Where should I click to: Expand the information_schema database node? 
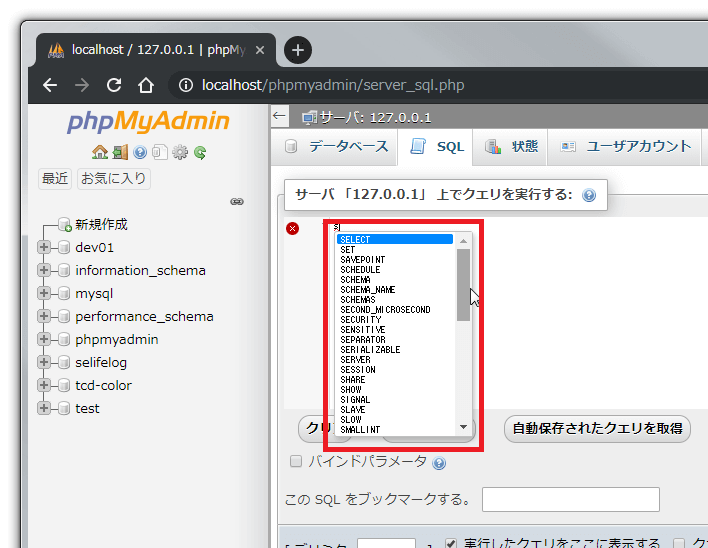(44, 270)
